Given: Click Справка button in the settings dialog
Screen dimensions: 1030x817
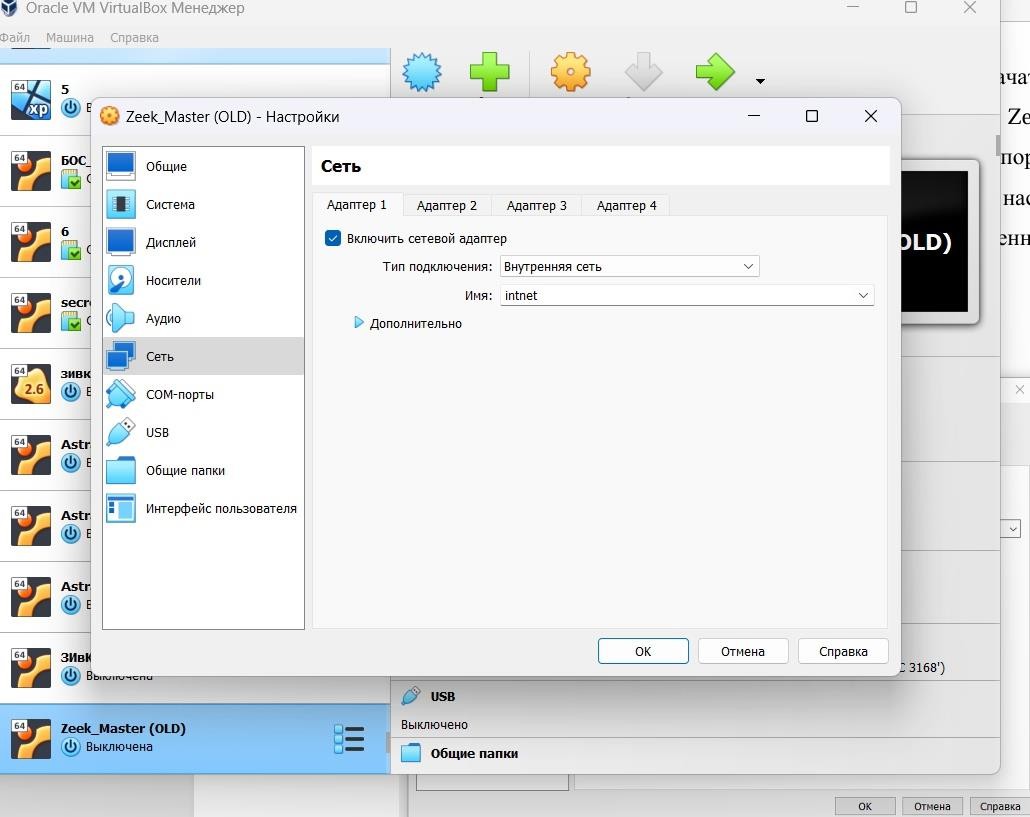Looking at the screenshot, I should 843,651.
